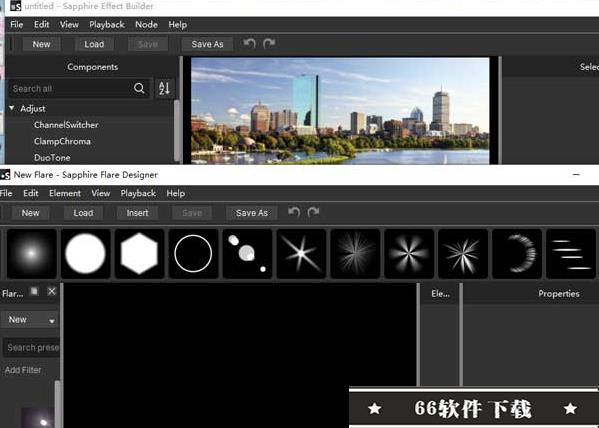This screenshot has height=428, width=599.
Task: Open Help menu in Effect Builder
Action: coord(178,25)
